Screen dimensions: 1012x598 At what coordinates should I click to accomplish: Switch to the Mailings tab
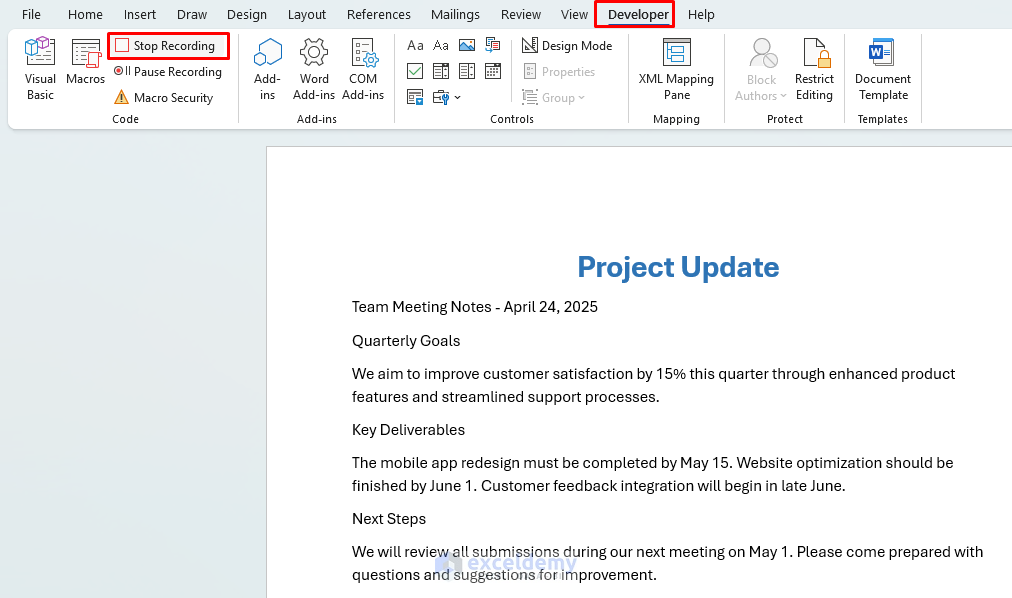[x=455, y=14]
